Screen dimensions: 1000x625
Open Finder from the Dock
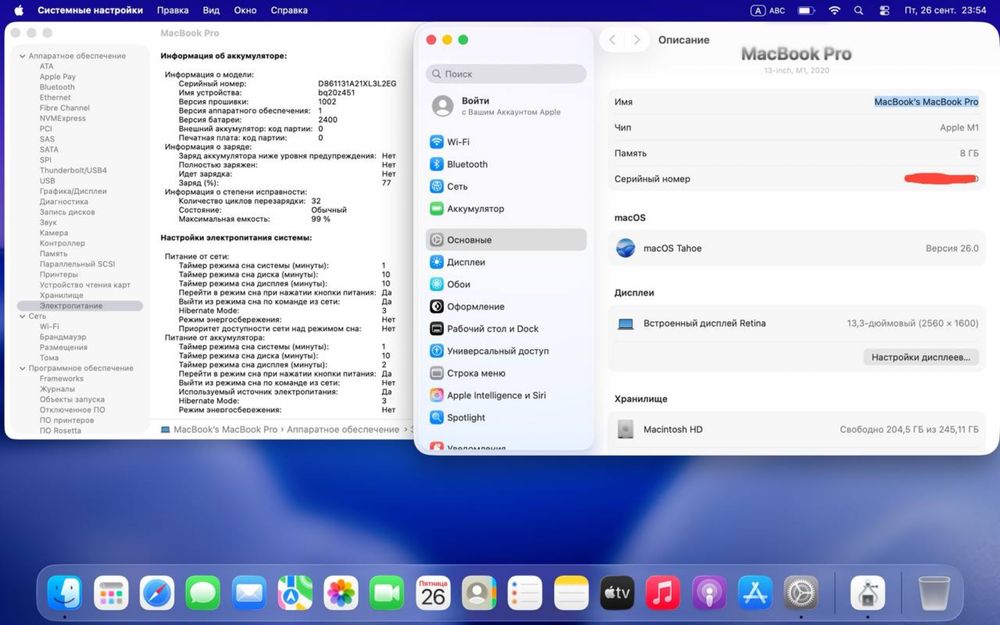(65, 592)
